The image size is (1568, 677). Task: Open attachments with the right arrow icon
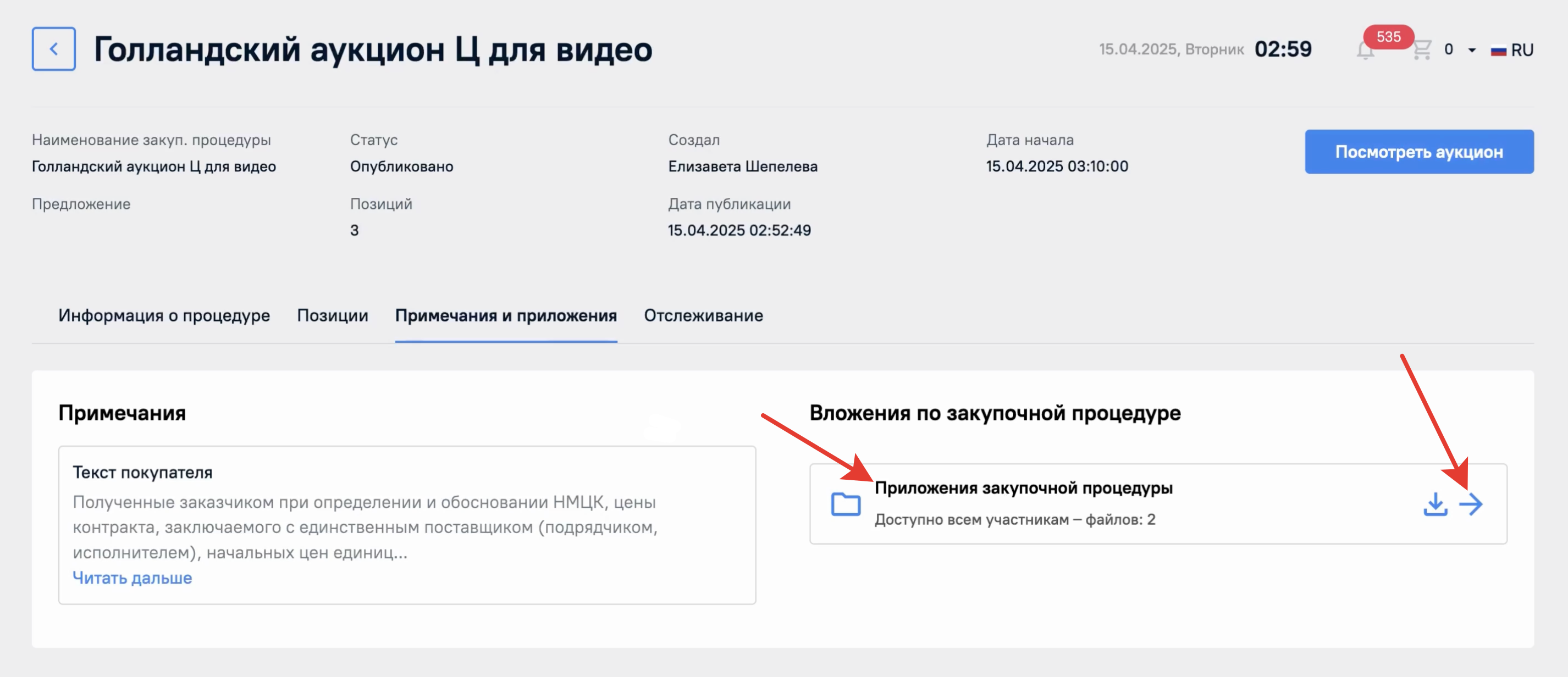[x=1471, y=504]
